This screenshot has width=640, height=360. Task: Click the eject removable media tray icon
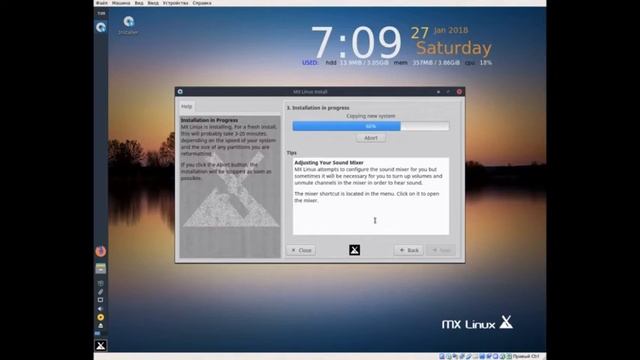click(100, 326)
